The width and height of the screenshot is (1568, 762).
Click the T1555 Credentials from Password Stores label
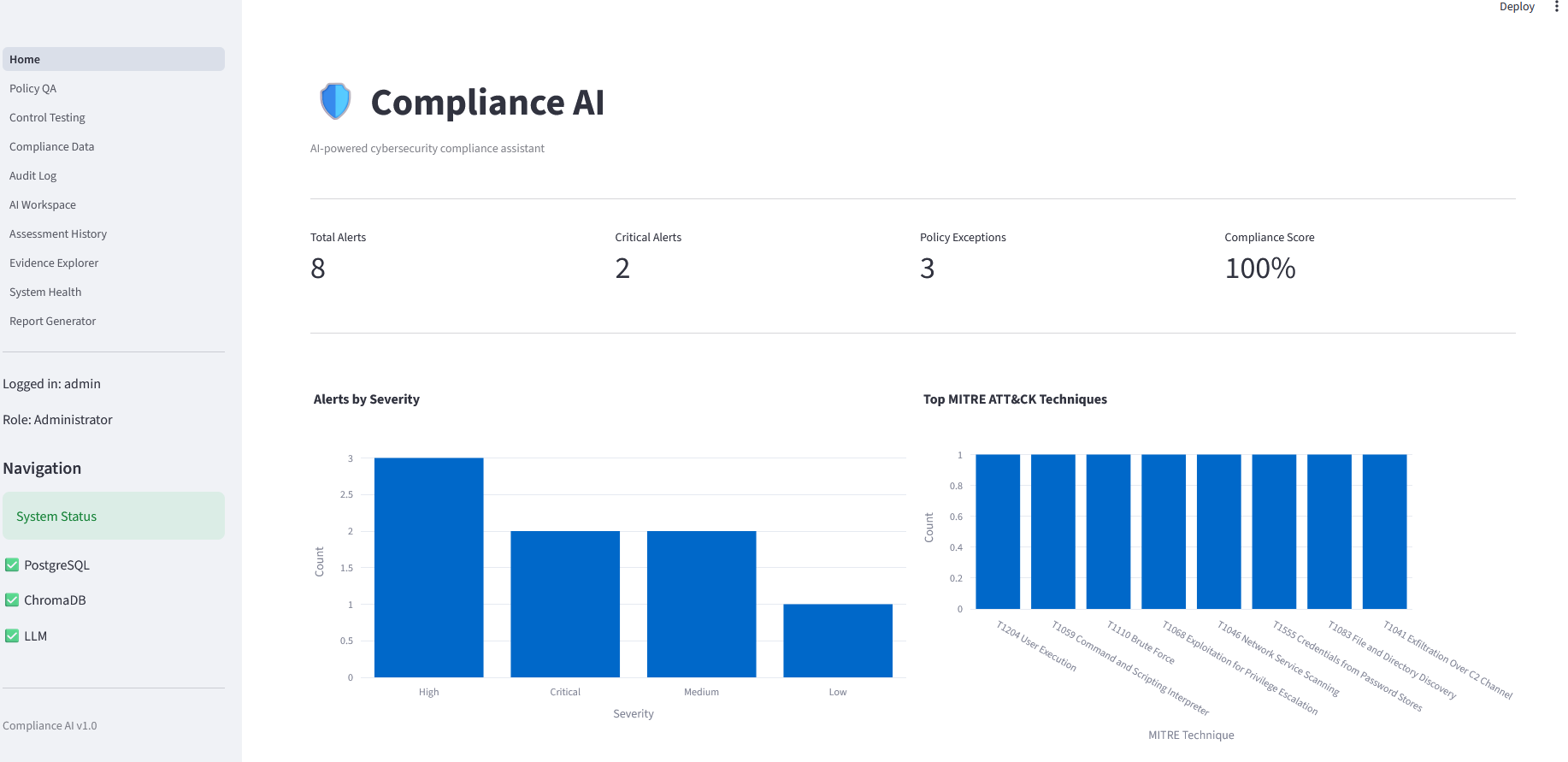point(1347,666)
